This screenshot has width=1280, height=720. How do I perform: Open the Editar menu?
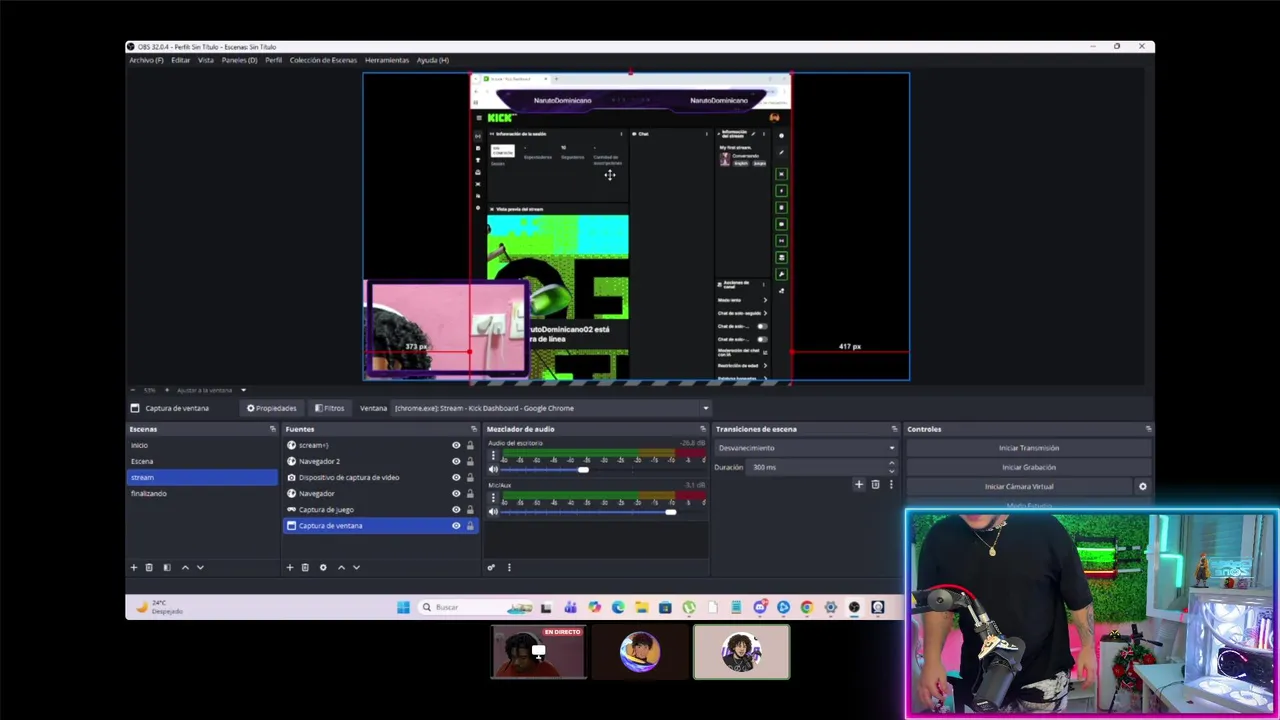pyautogui.click(x=180, y=60)
